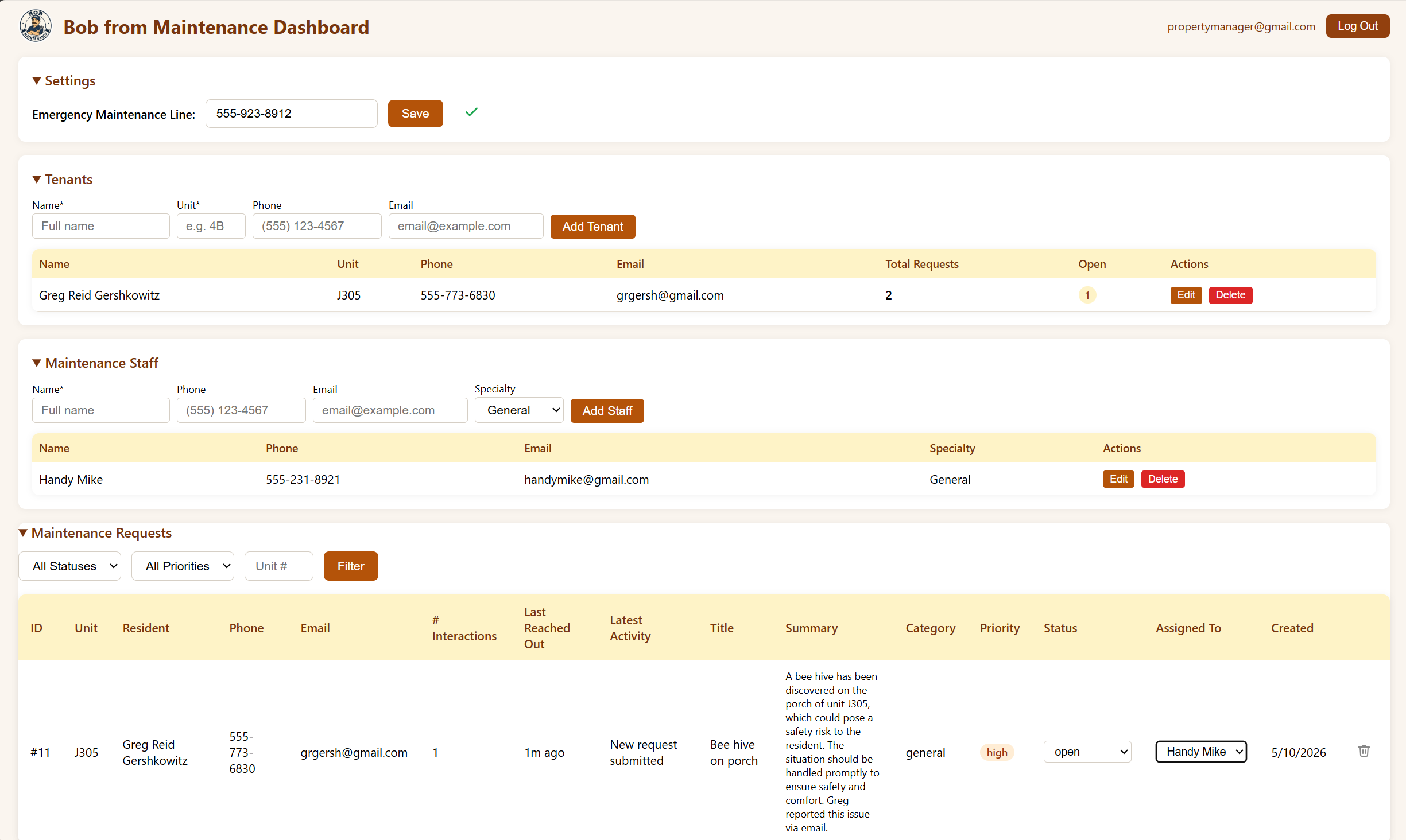Click the 1m ago reached out cell

click(x=544, y=752)
